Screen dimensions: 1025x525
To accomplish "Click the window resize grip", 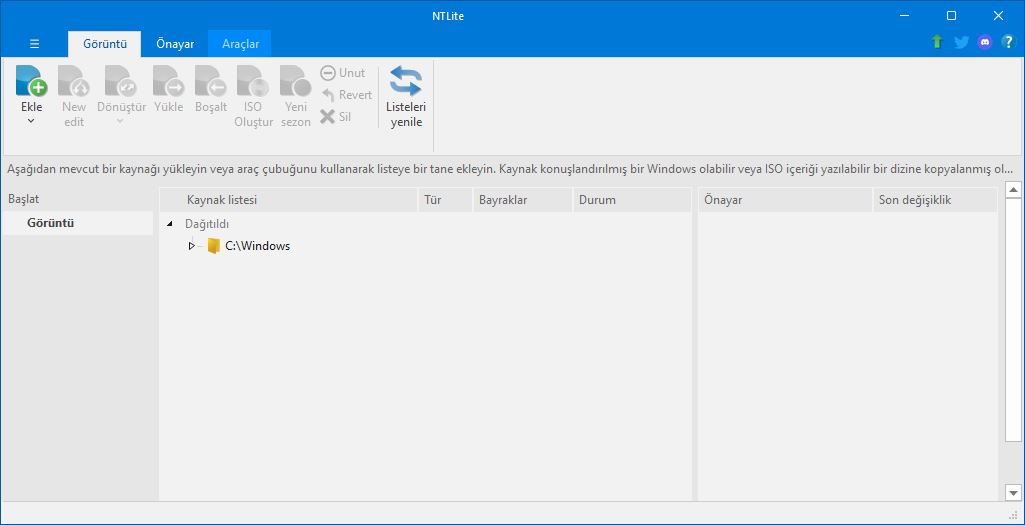I will 1015,515.
